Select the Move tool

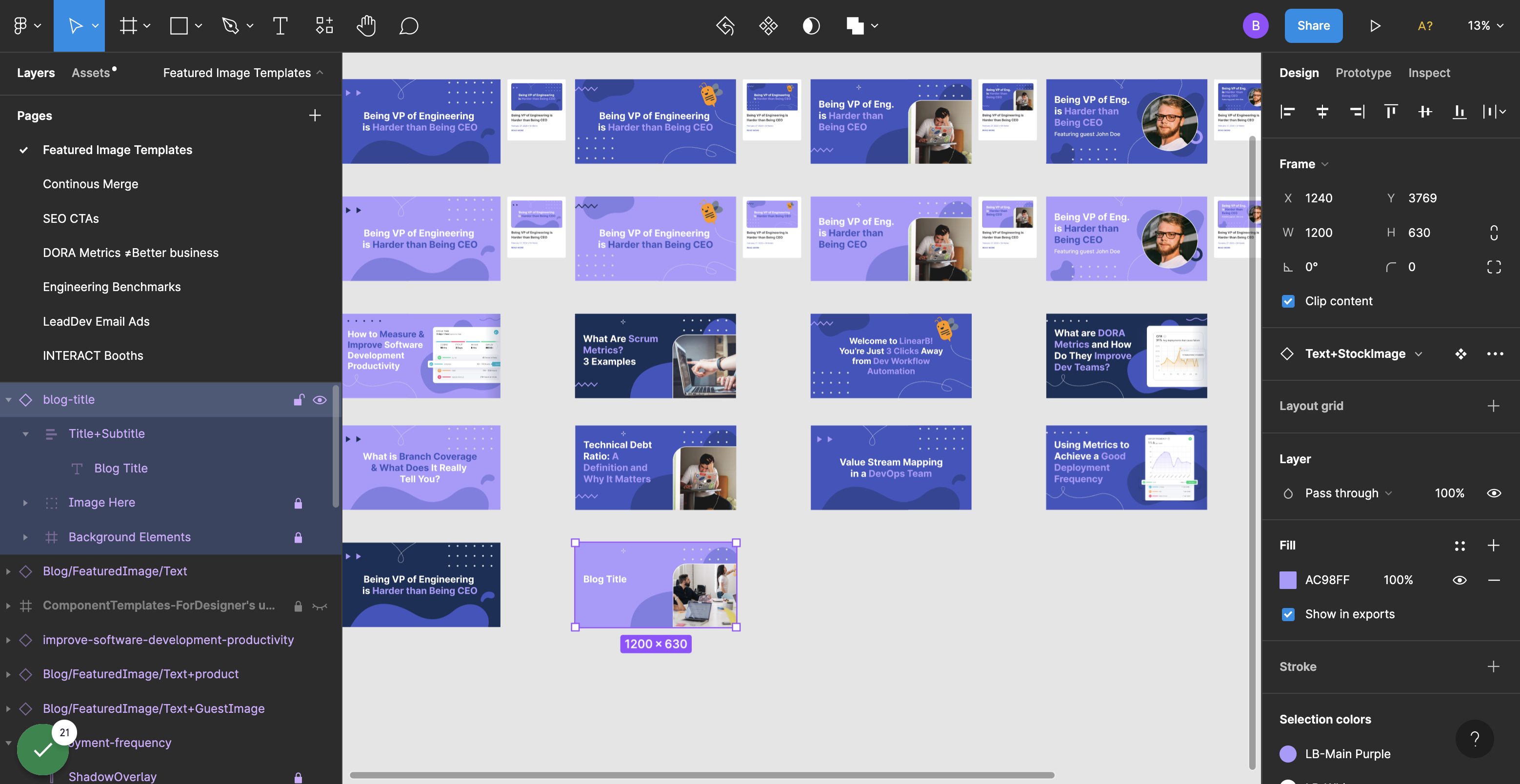click(x=75, y=25)
